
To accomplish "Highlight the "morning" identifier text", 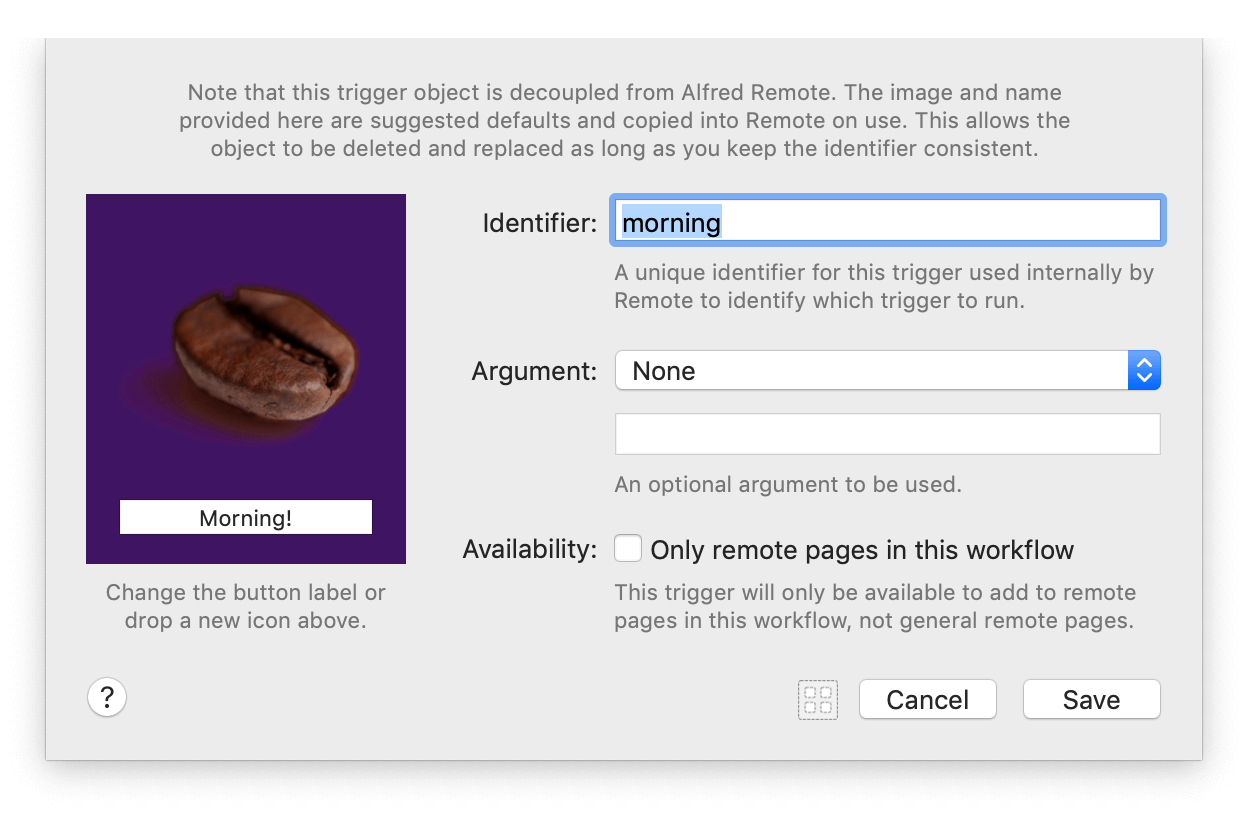I will click(x=671, y=222).
